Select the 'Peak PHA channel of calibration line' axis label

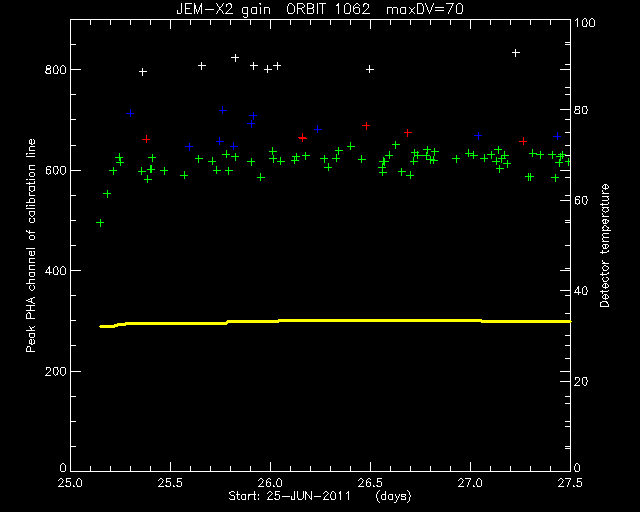[31, 245]
